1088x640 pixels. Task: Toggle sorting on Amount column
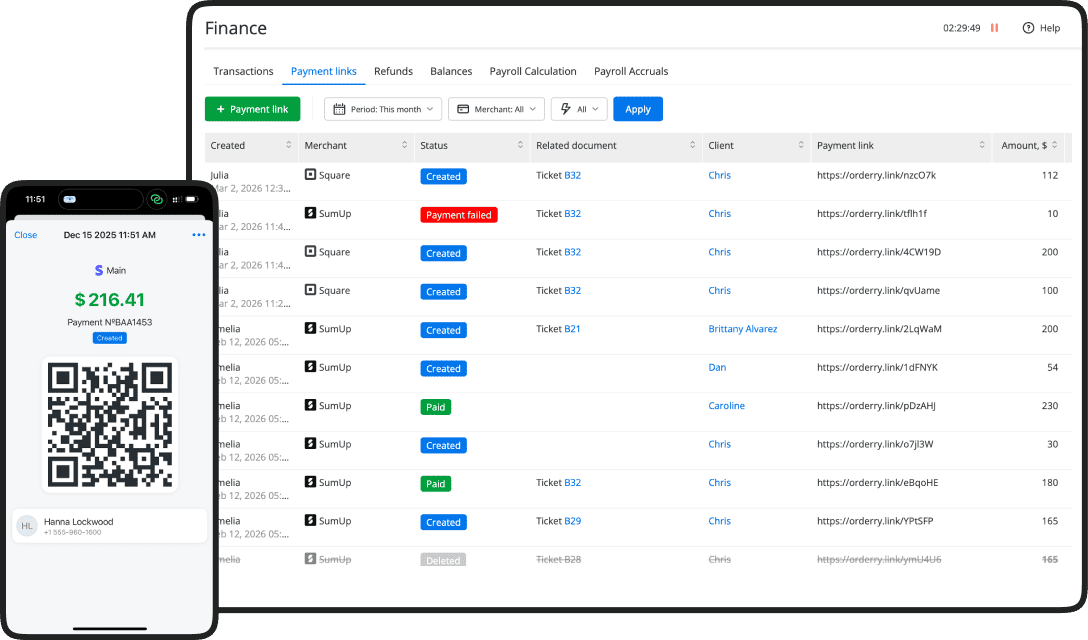click(x=1055, y=146)
